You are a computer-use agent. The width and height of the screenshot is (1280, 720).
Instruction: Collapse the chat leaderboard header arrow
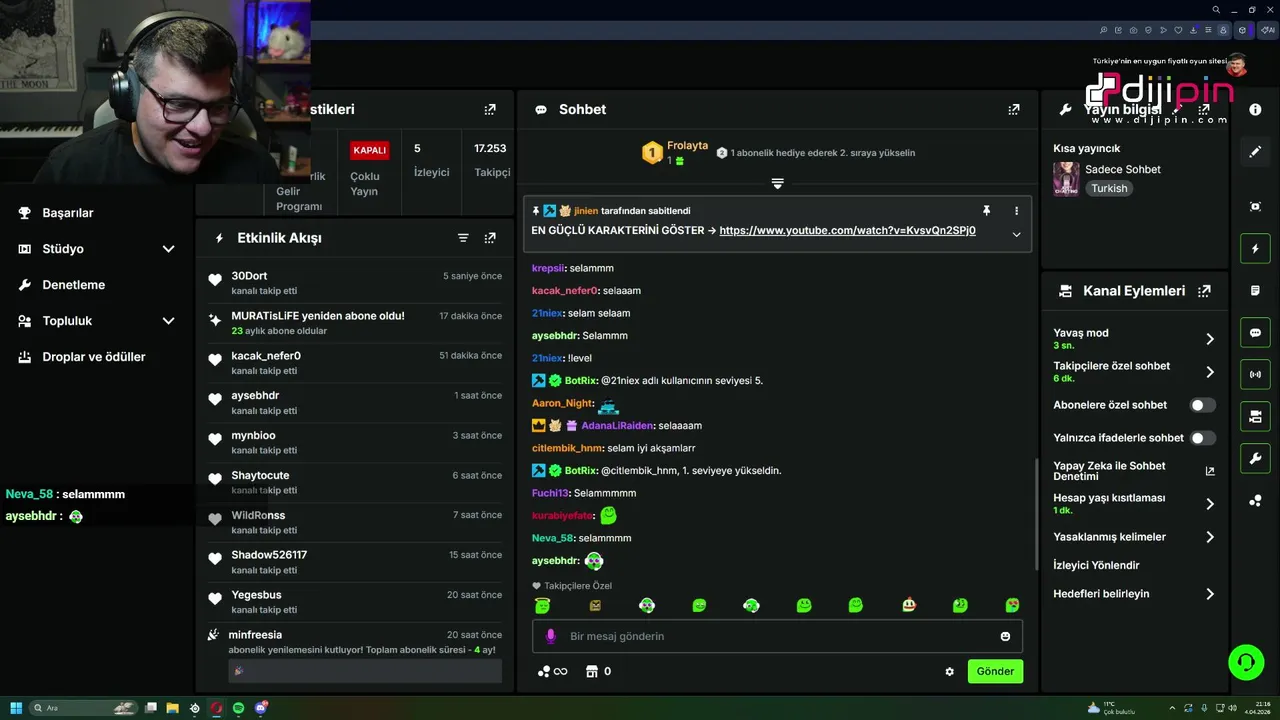777,184
